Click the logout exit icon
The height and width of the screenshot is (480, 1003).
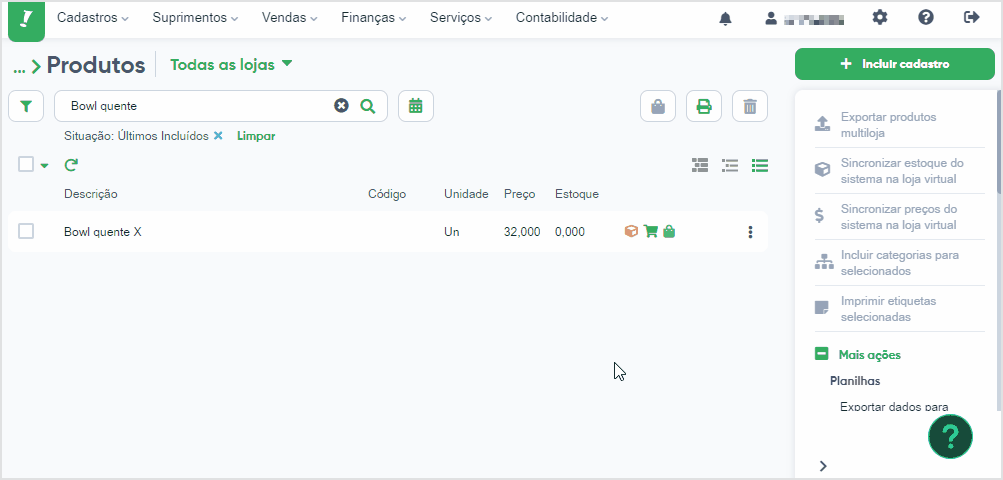pos(972,18)
